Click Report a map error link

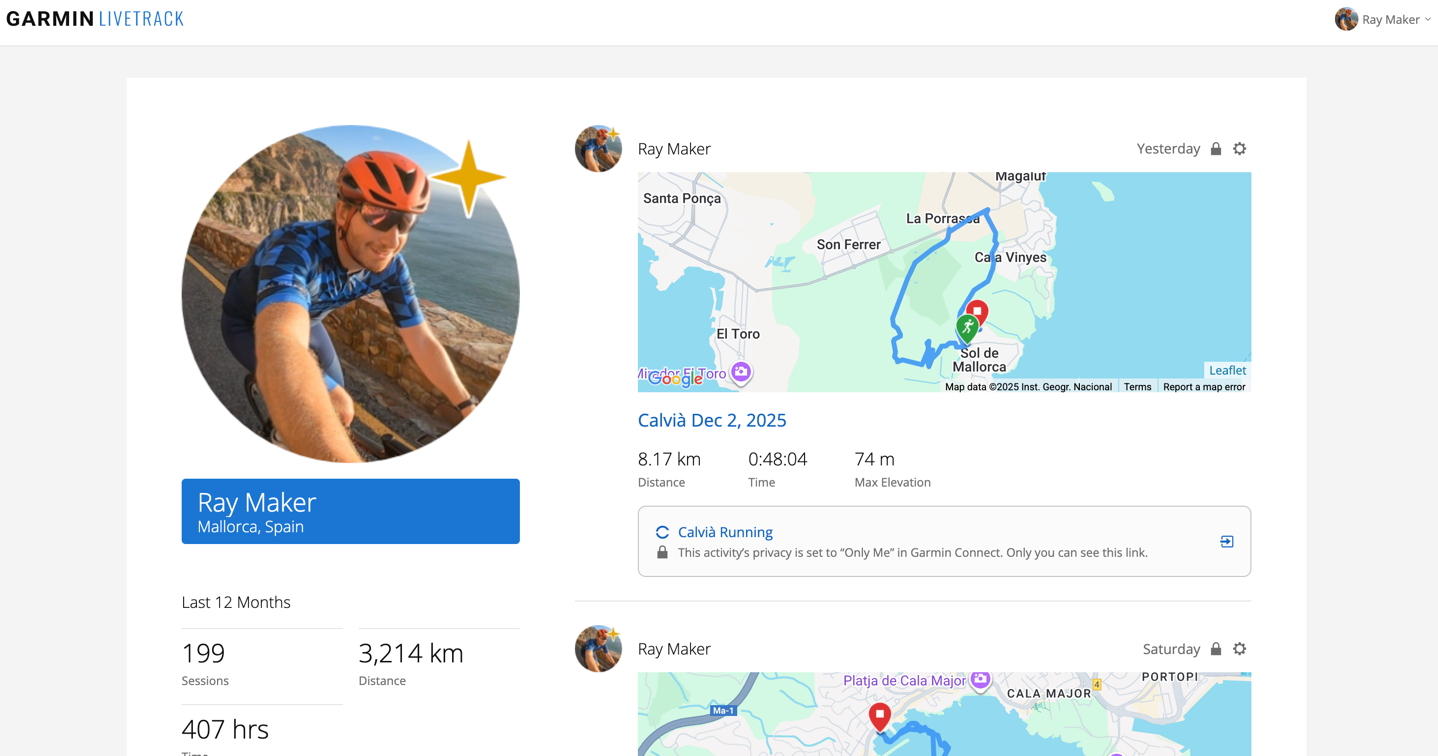tap(1204, 387)
